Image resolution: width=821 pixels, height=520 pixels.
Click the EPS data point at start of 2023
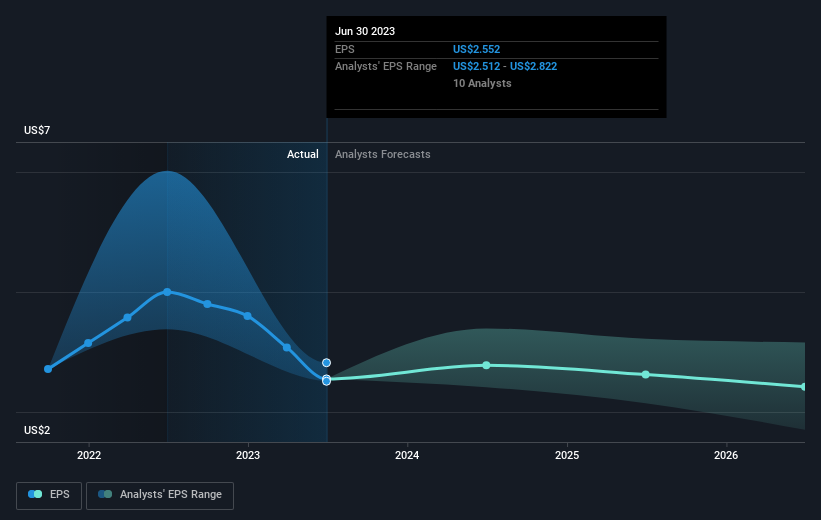click(247, 316)
